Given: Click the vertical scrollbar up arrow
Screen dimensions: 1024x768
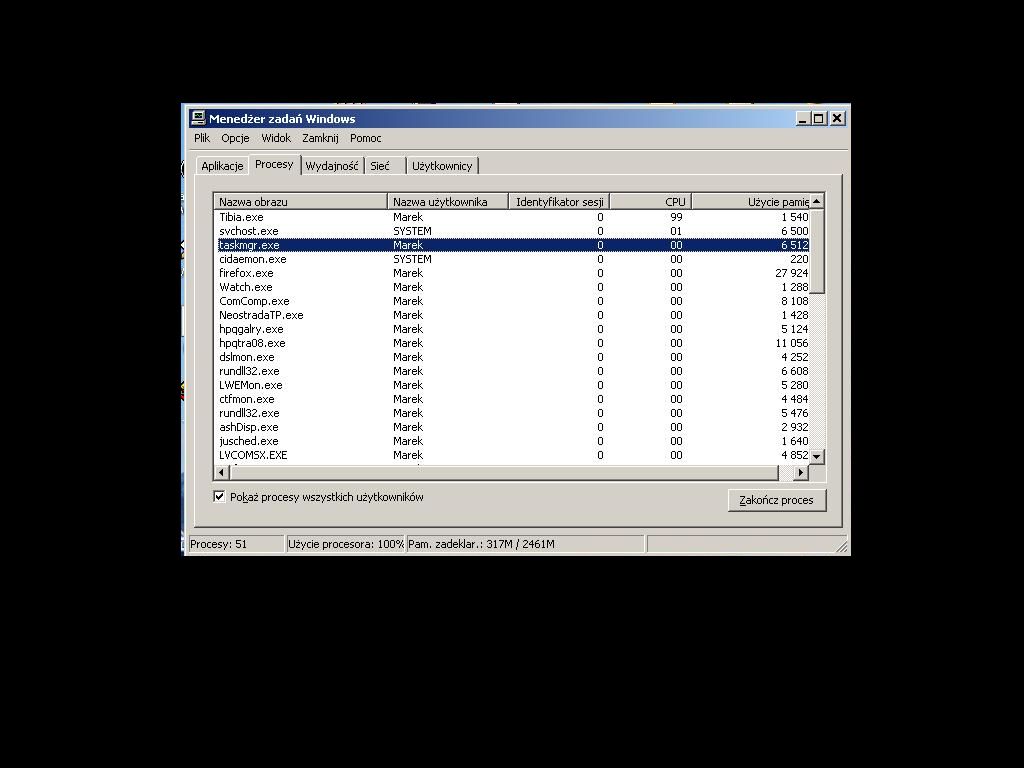Looking at the screenshot, I should tap(816, 201).
